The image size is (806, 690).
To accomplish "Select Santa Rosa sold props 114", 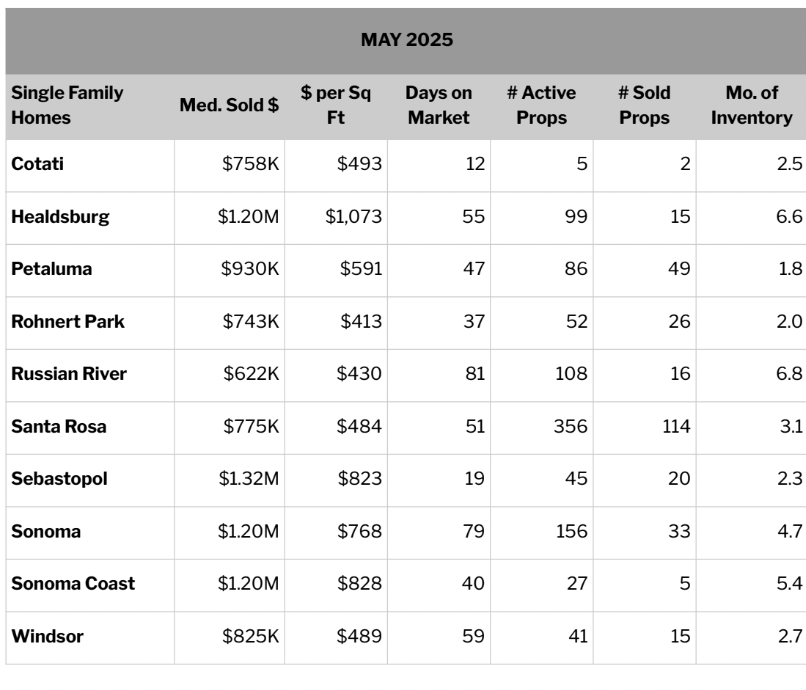I will [x=676, y=427].
